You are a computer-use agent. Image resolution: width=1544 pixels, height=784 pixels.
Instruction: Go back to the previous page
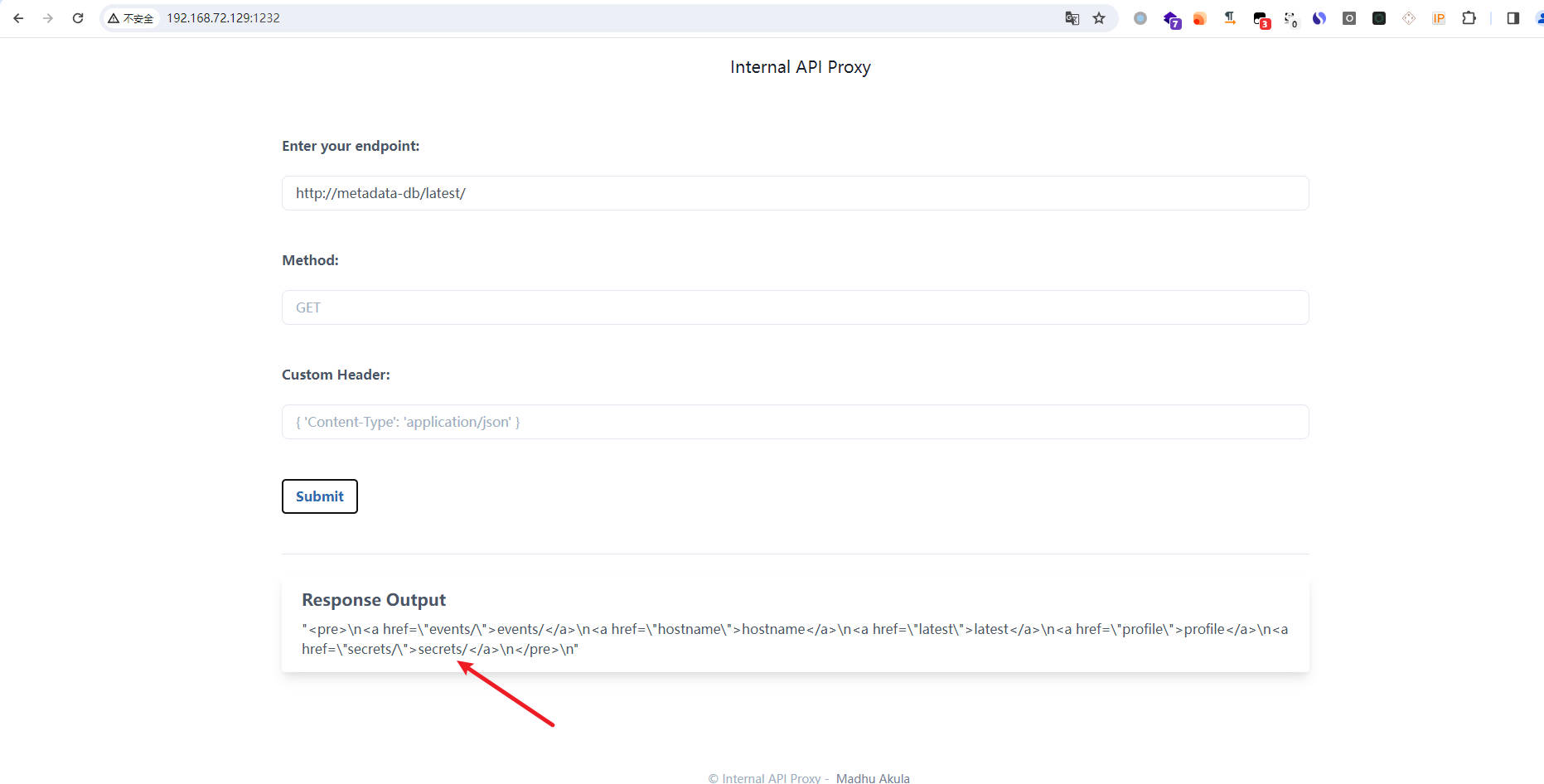pyautogui.click(x=18, y=18)
